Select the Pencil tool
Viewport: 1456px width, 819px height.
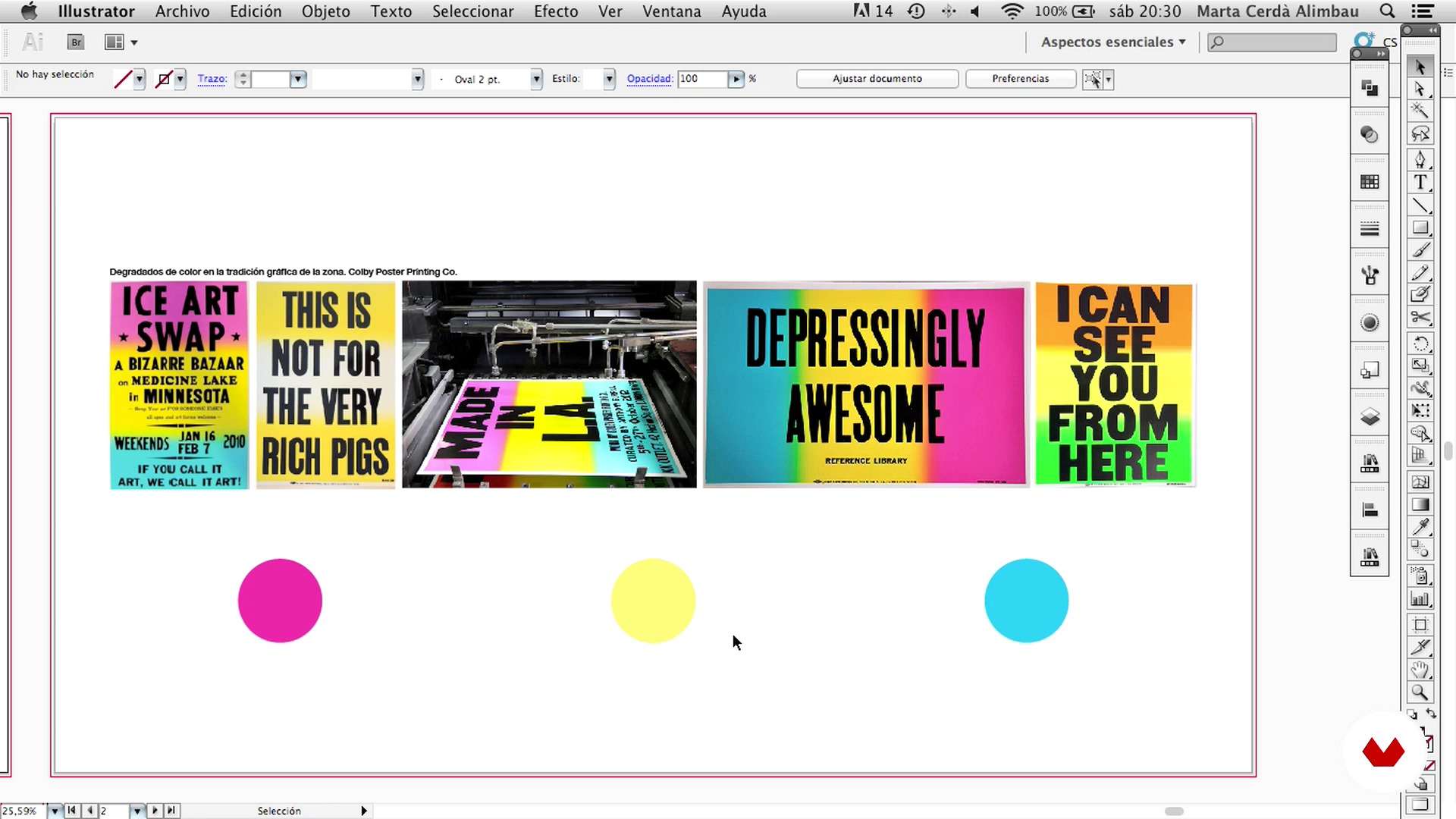point(1420,273)
